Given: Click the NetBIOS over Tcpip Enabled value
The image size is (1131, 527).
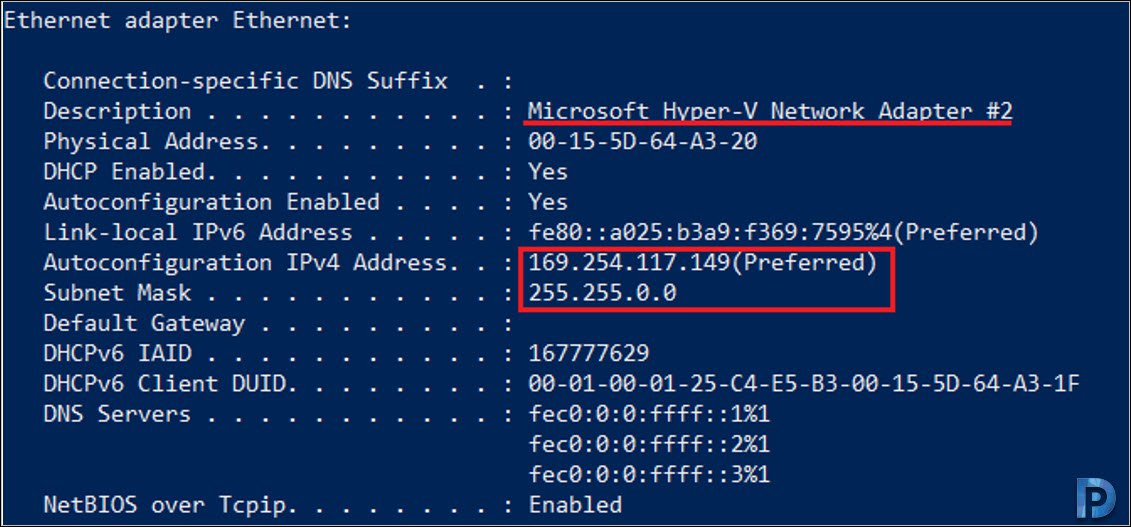Looking at the screenshot, I should tap(576, 505).
